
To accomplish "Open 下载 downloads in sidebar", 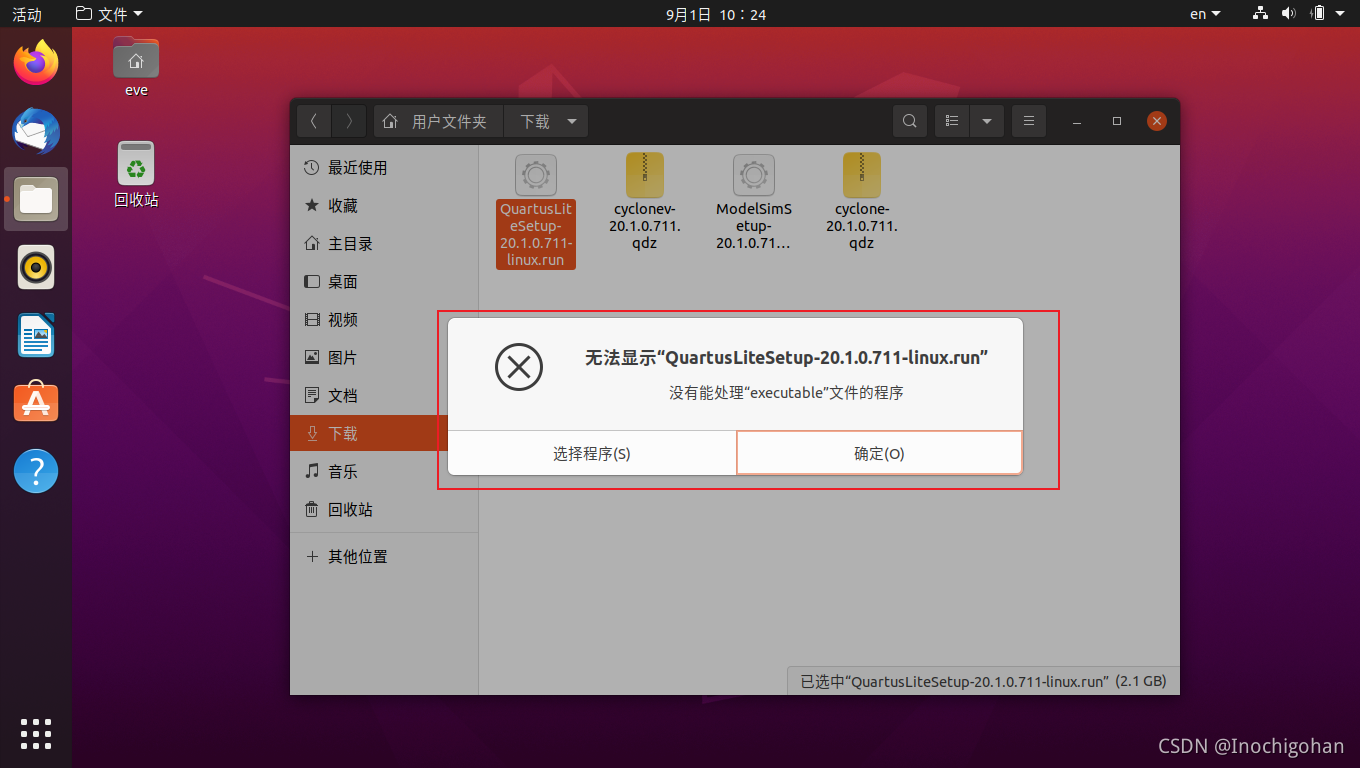I will [384, 434].
